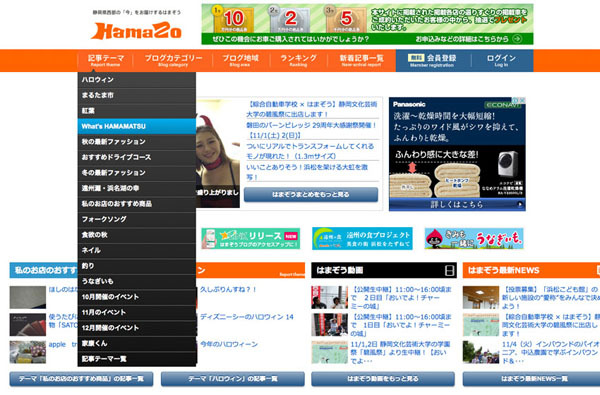Click the はまぞうまとめをもっと見る button
The height and width of the screenshot is (395, 600).
coord(311,194)
